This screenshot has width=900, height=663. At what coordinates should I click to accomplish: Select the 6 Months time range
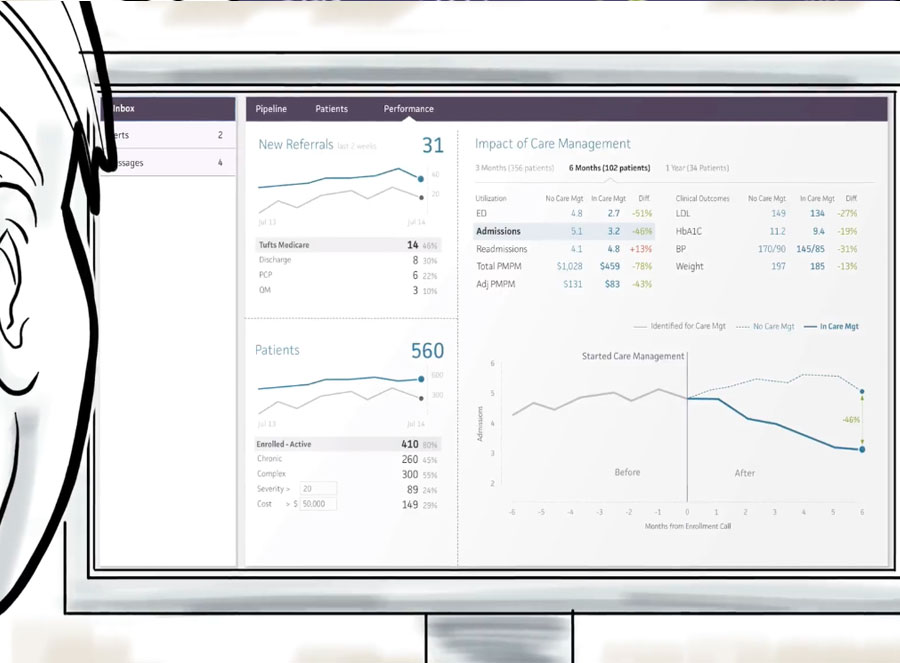609,168
